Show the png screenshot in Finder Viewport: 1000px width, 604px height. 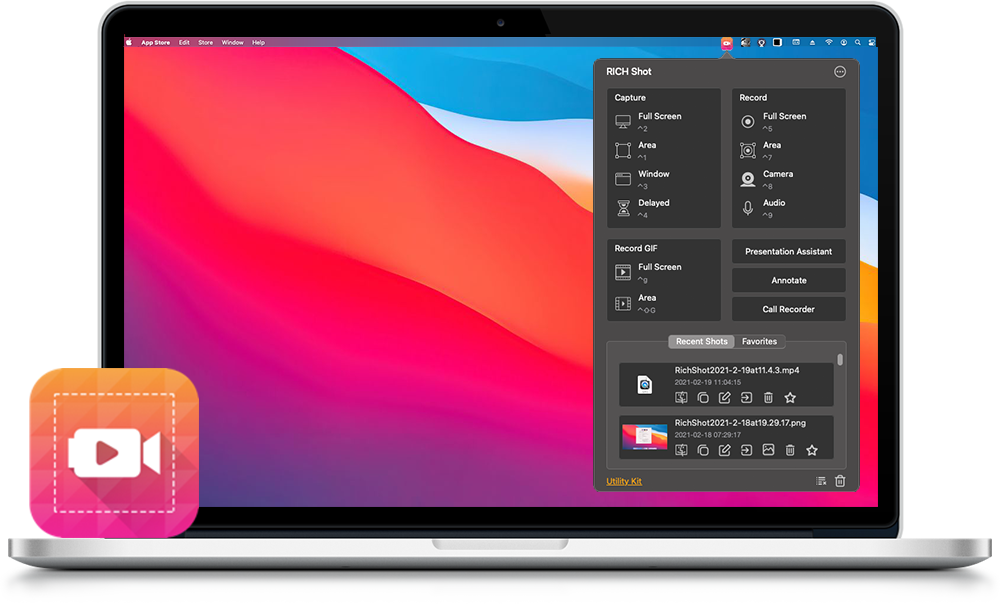point(681,450)
